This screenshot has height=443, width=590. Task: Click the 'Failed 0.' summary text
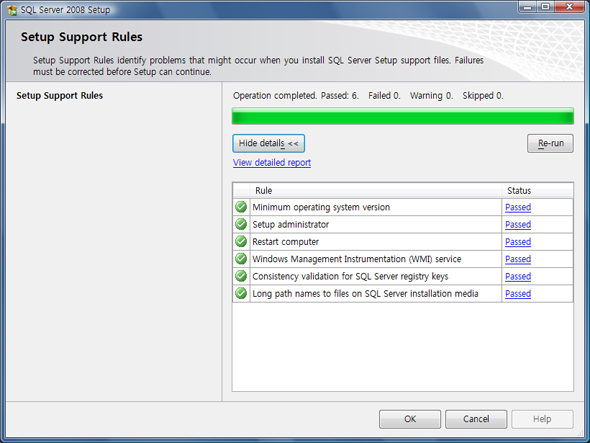point(384,96)
